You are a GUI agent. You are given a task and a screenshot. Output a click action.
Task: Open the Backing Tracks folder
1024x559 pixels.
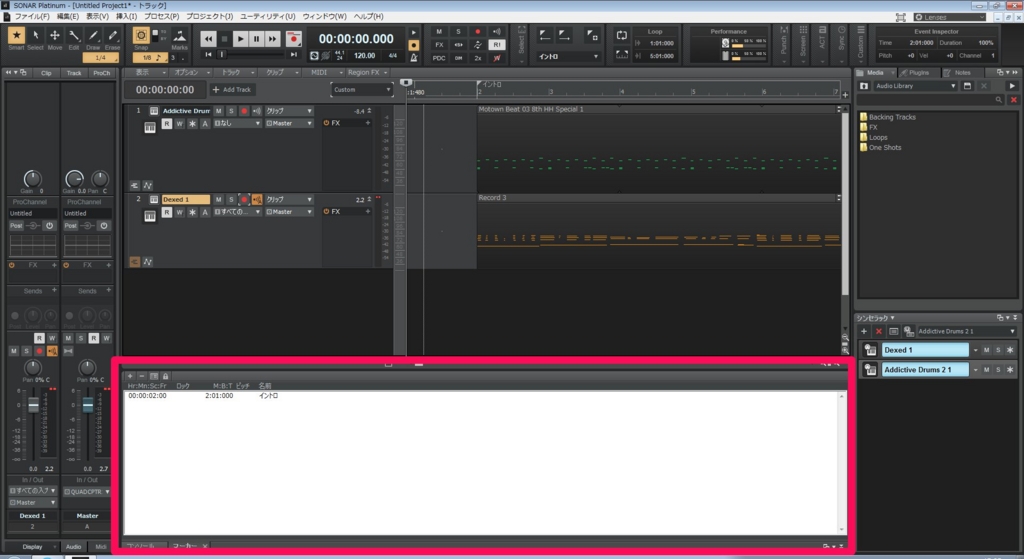888,117
